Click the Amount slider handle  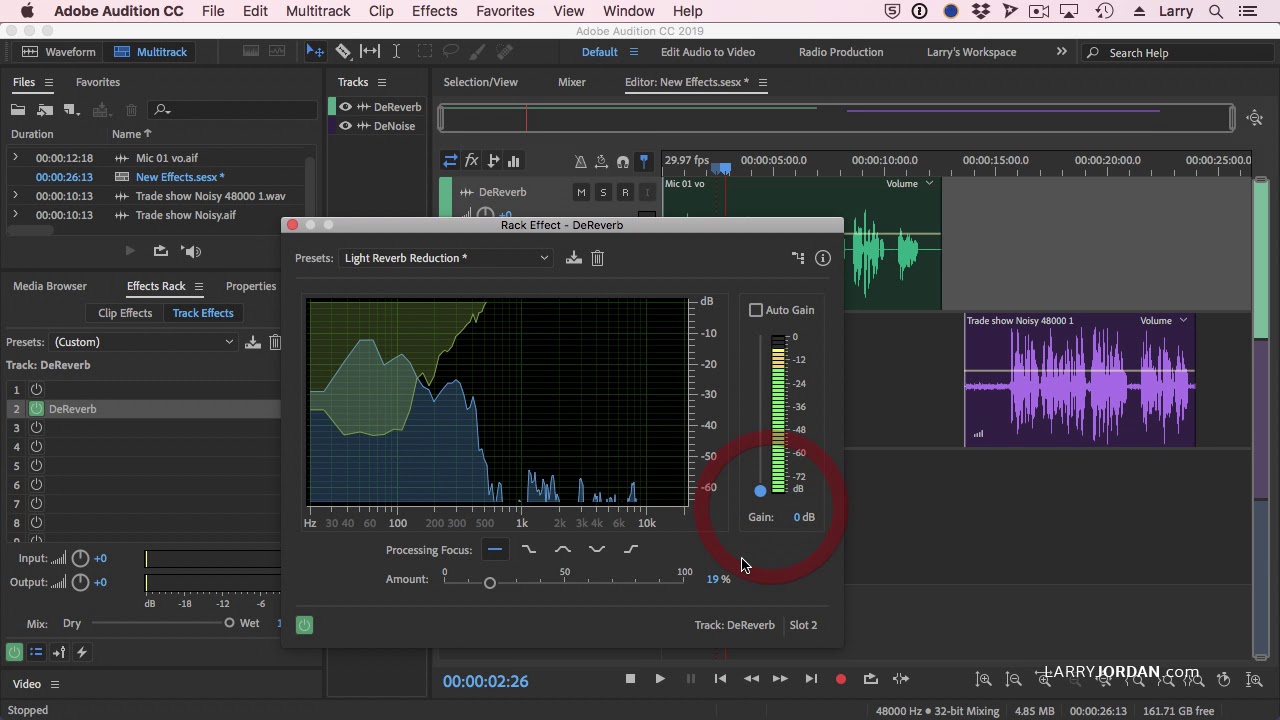click(x=490, y=583)
